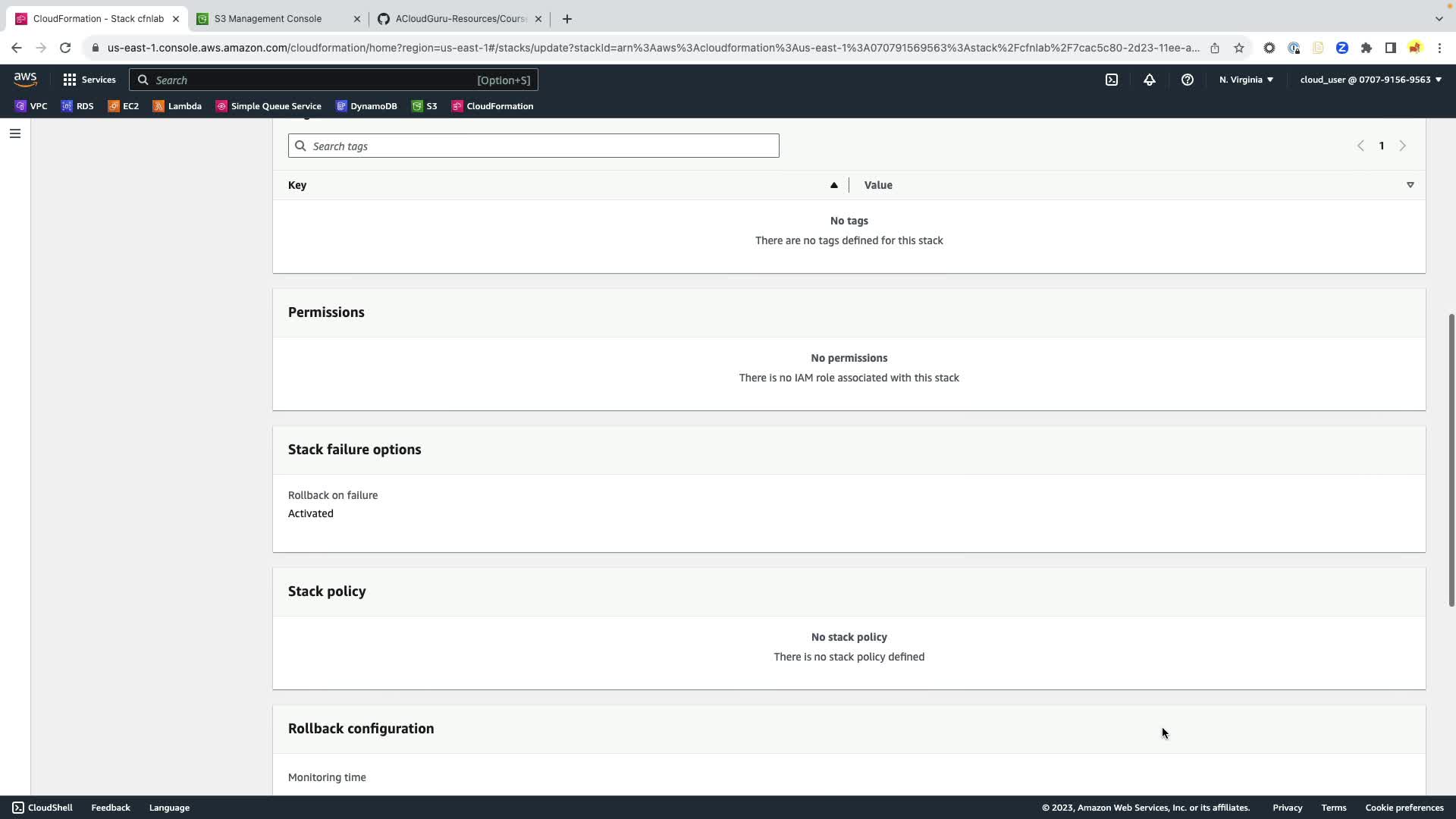Image resolution: width=1456 pixels, height=819 pixels.
Task: Open the tags table settings triangle
Action: [x=1410, y=185]
